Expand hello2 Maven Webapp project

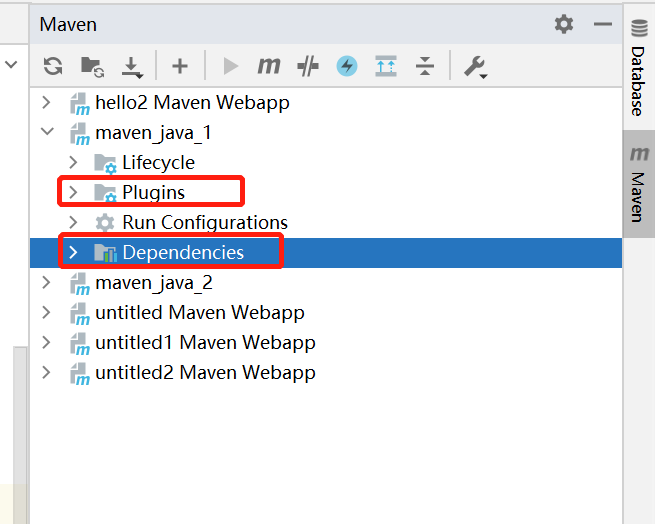click(x=46, y=102)
